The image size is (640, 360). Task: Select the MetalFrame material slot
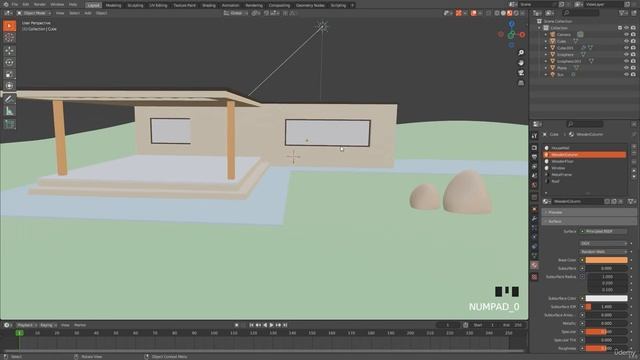[585, 175]
